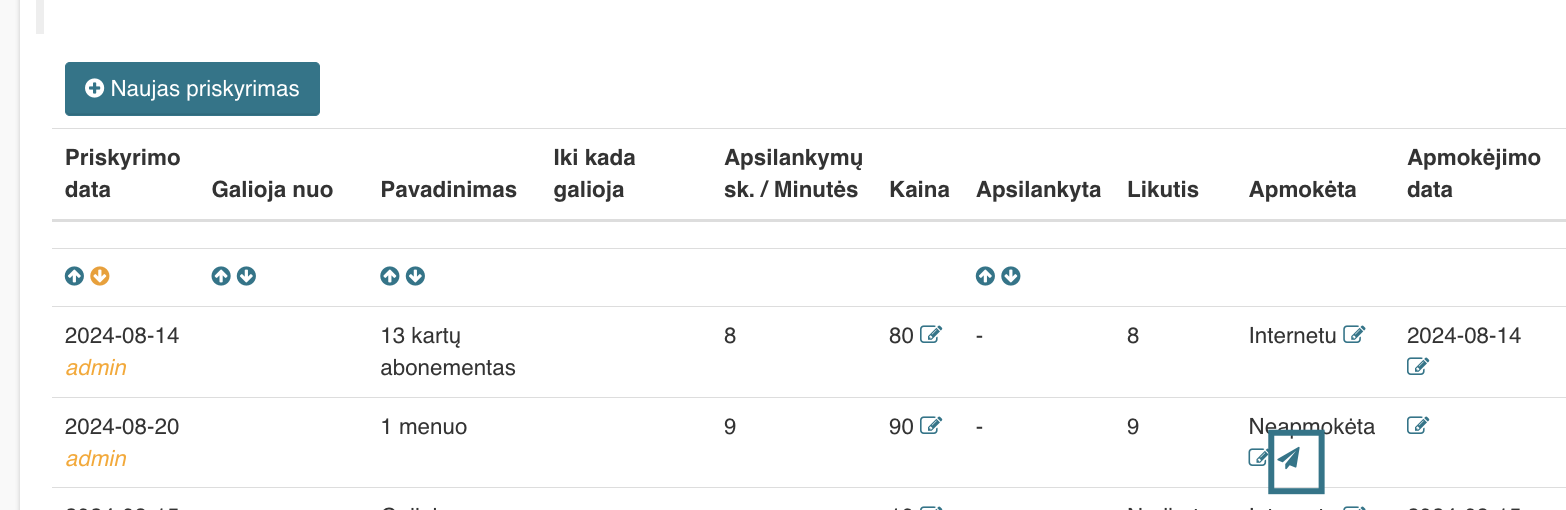Screen dimensions: 1566x510
Task: Sort Galioja nuo column ascending
Action: [221, 276]
